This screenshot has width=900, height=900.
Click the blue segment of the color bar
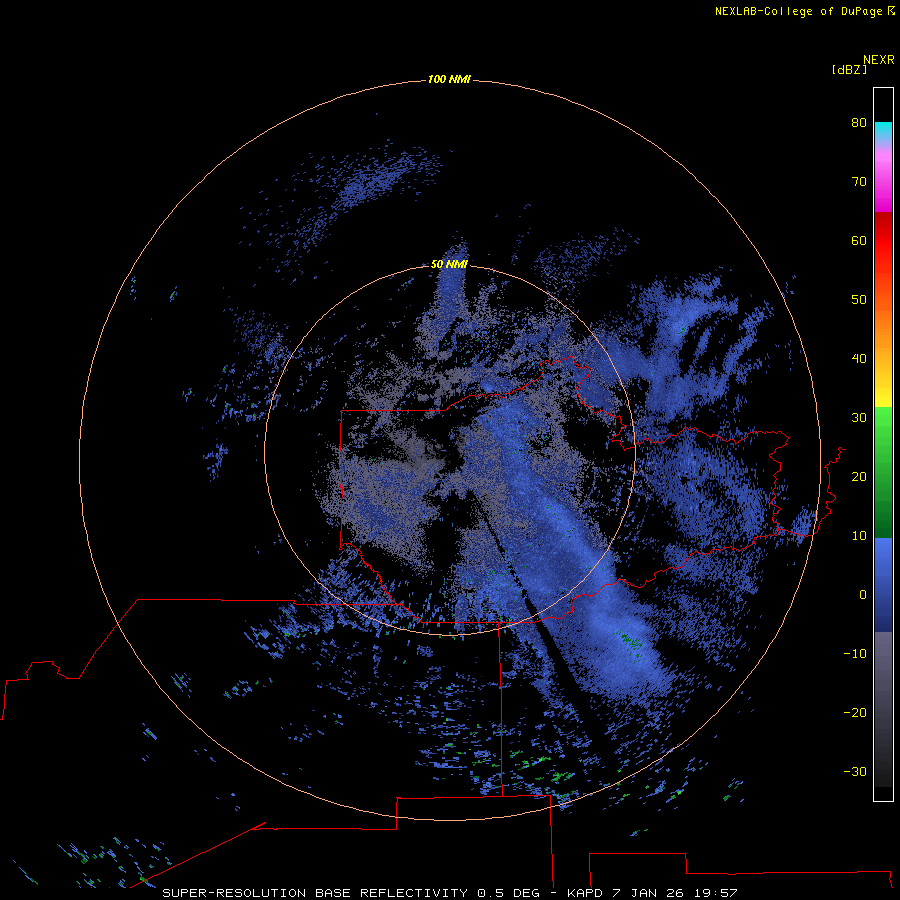[883, 584]
